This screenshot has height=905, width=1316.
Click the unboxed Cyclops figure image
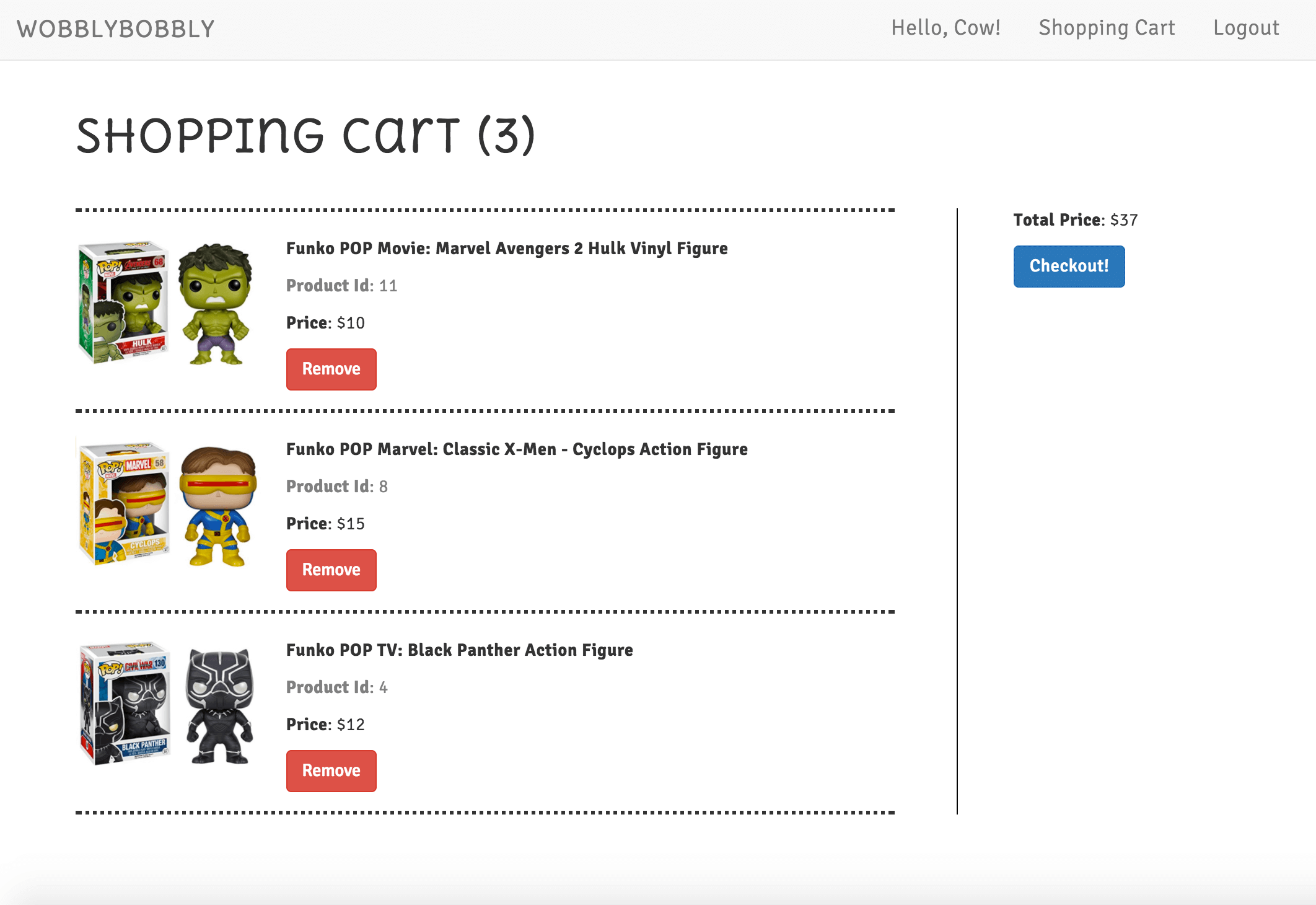[217, 505]
